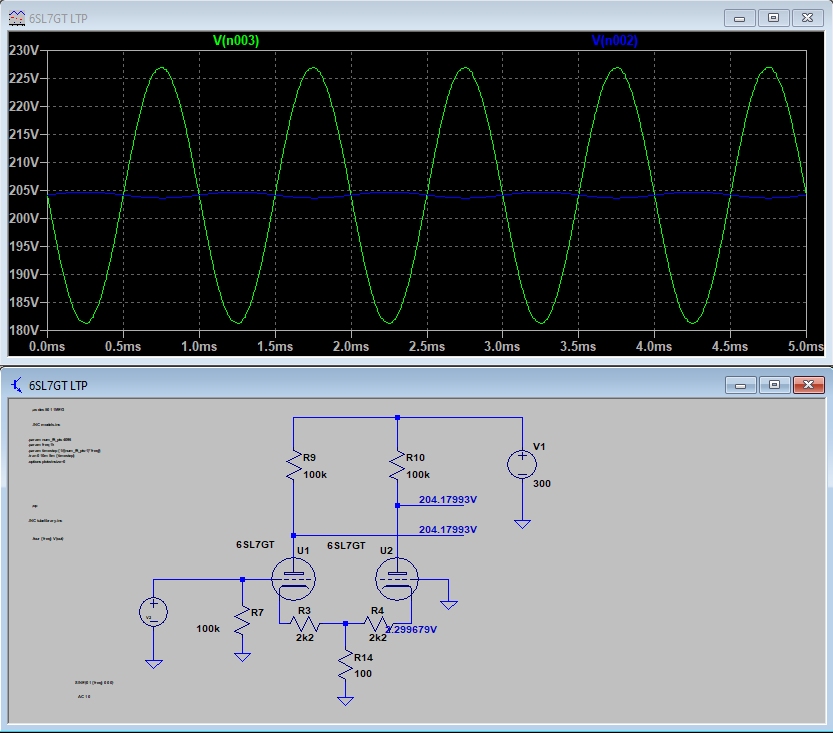Click the schematic window's transistor title icon

tap(16, 385)
